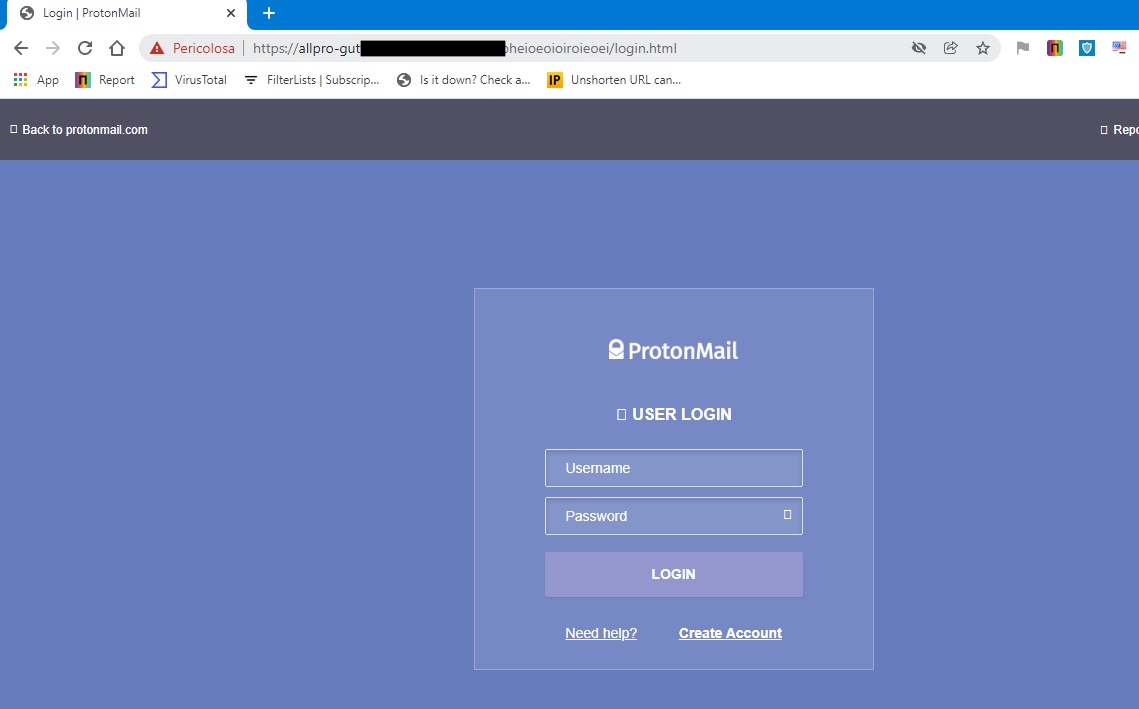
Task: Open the browser home page icon
Action: (x=117, y=48)
